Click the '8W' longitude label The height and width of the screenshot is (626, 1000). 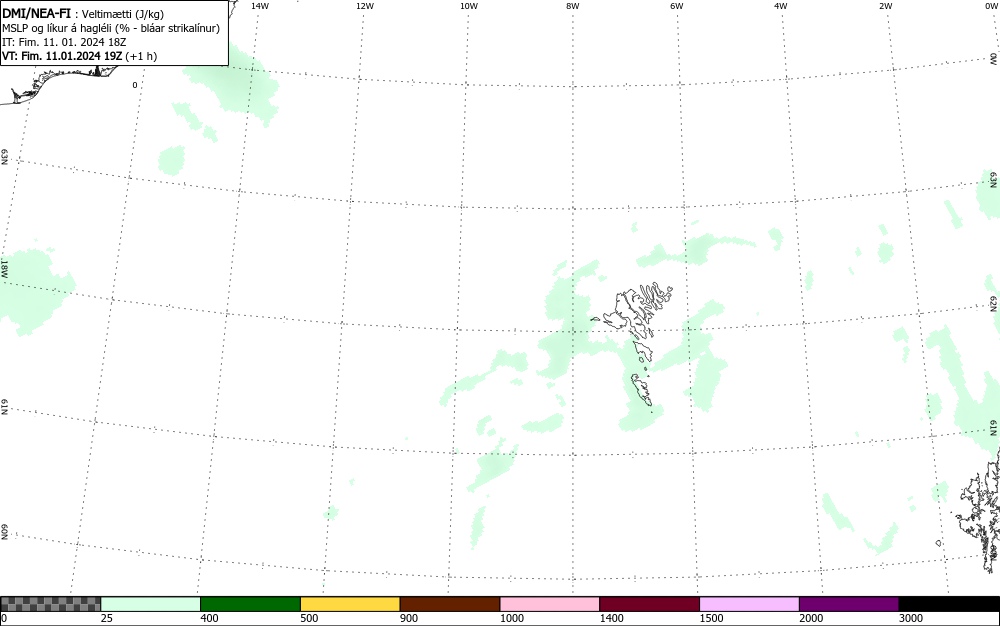point(572,6)
